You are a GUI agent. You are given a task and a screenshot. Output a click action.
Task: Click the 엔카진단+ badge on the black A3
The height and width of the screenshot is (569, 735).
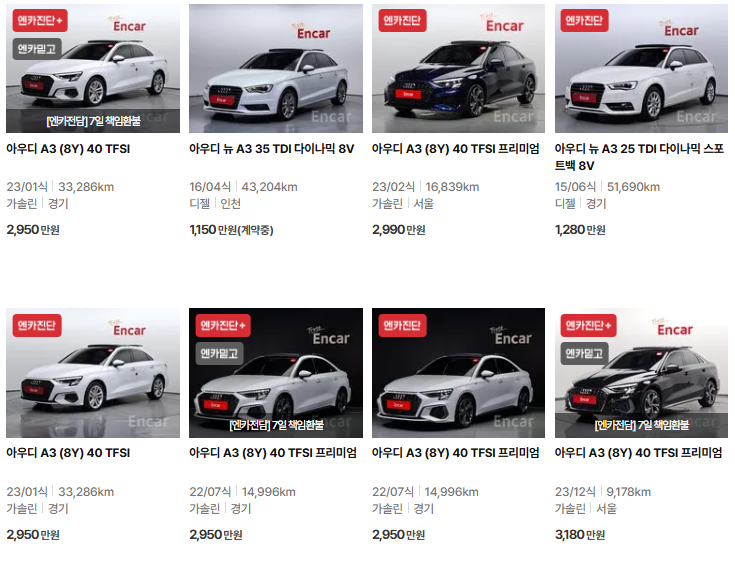tap(588, 325)
